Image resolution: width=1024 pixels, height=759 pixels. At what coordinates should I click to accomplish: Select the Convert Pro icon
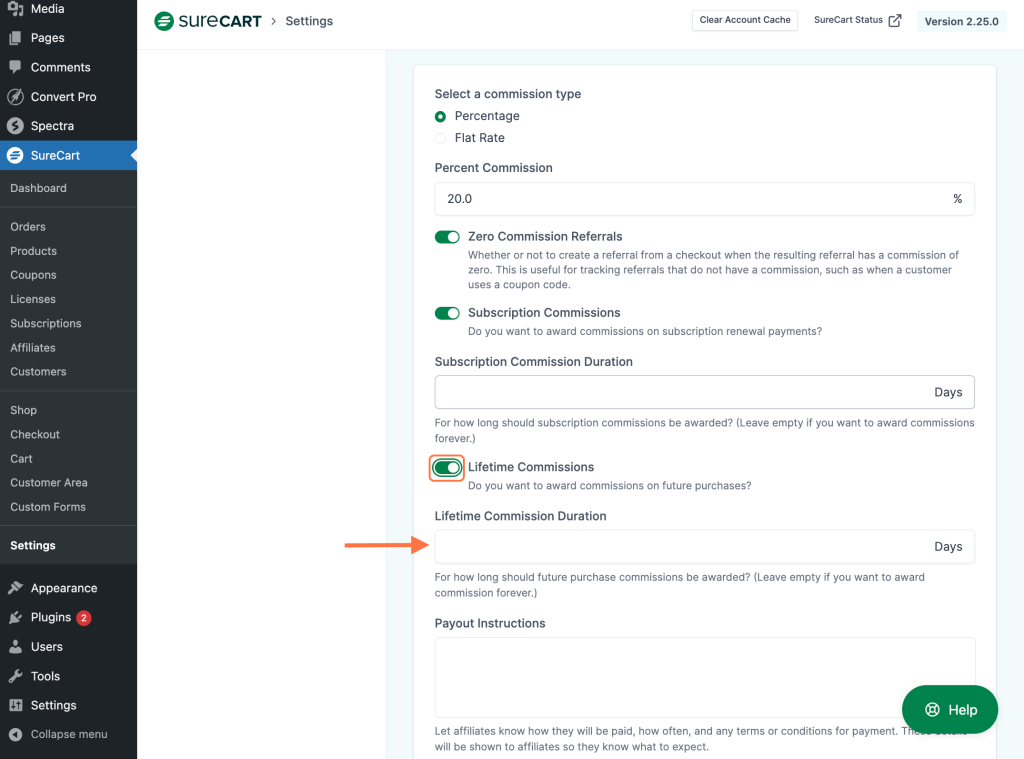click(x=14, y=96)
